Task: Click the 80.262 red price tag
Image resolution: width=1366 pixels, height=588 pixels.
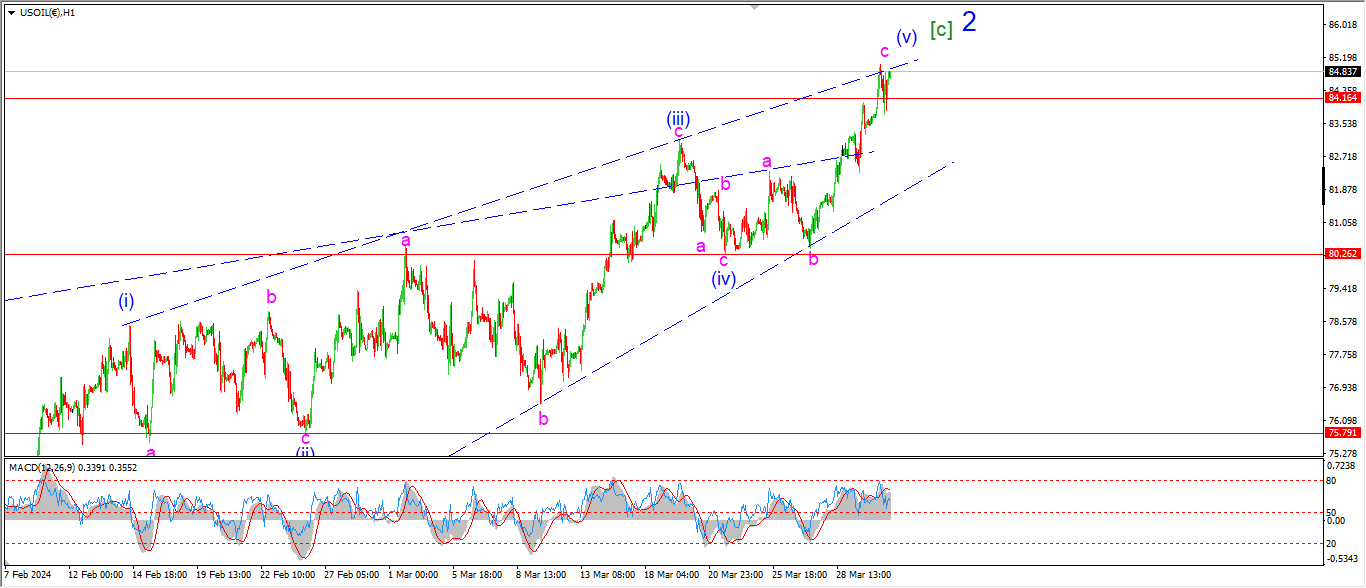Action: pyautogui.click(x=1341, y=254)
